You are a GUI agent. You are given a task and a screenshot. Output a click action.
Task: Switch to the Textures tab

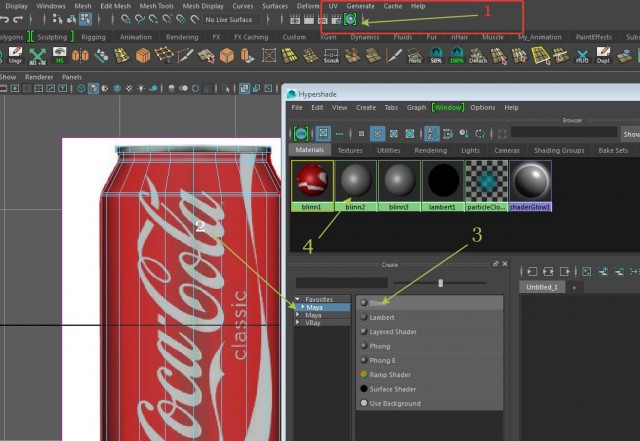tap(350, 151)
